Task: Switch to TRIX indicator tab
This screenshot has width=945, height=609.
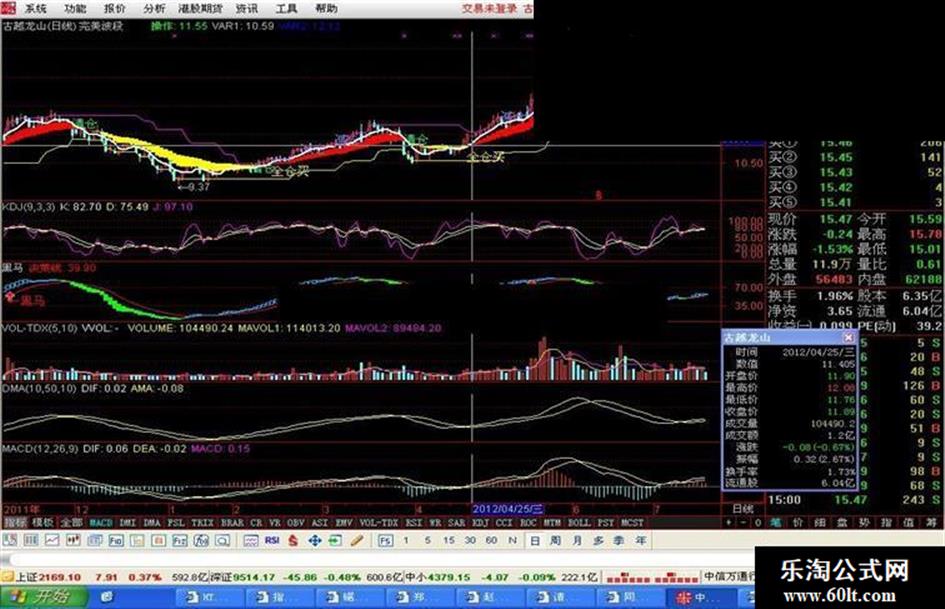Action: pos(202,523)
